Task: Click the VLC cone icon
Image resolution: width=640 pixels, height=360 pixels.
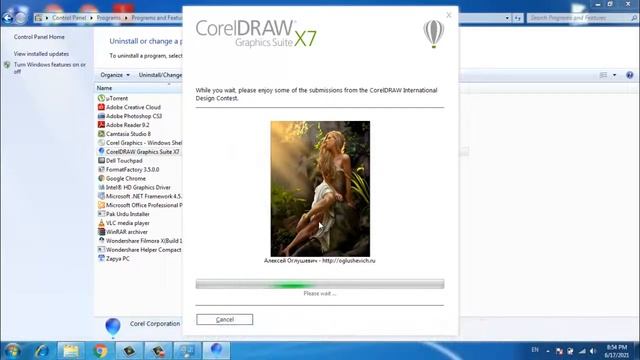Action: coord(101,223)
